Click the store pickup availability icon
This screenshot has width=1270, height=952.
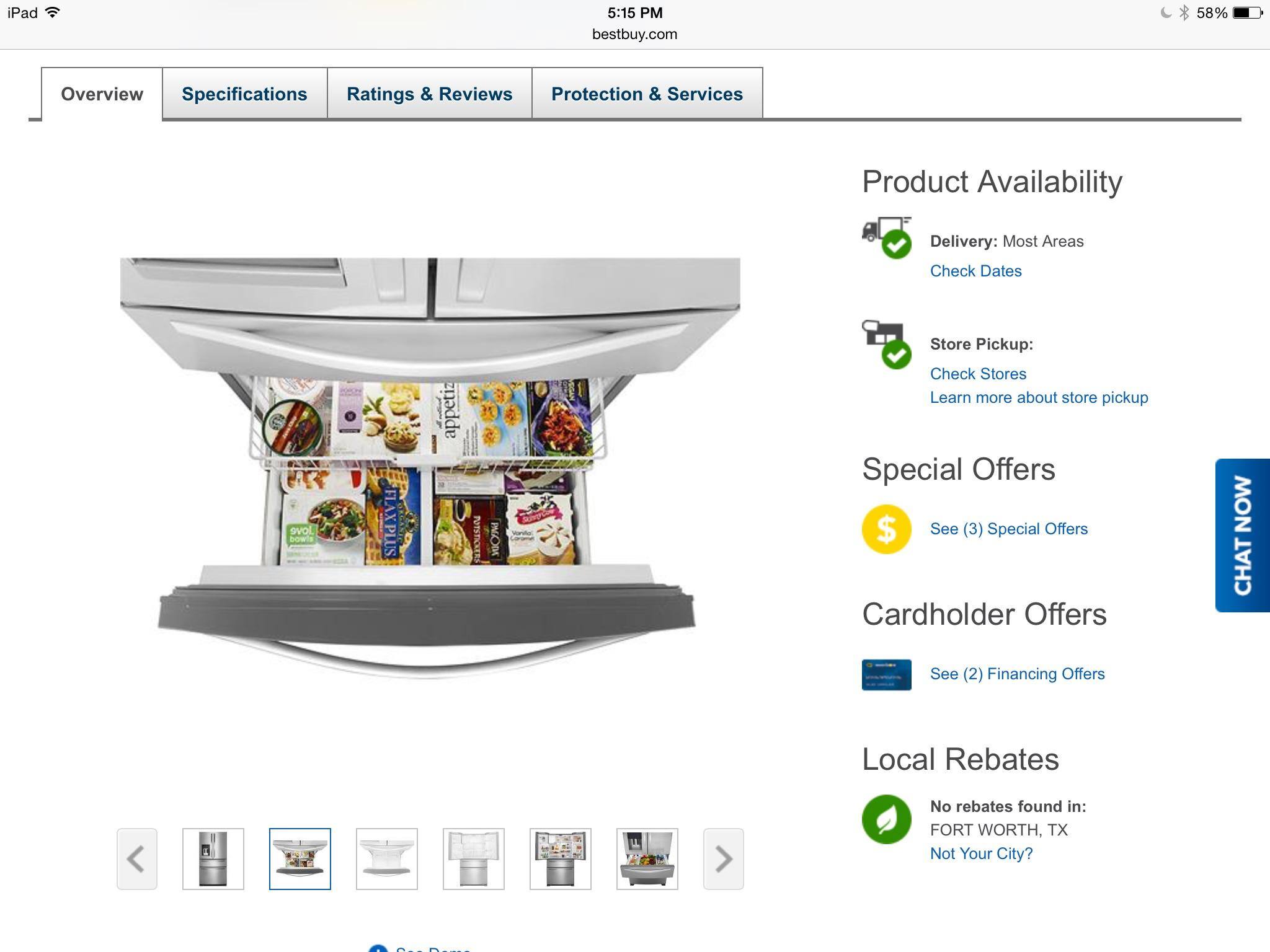[x=887, y=345]
